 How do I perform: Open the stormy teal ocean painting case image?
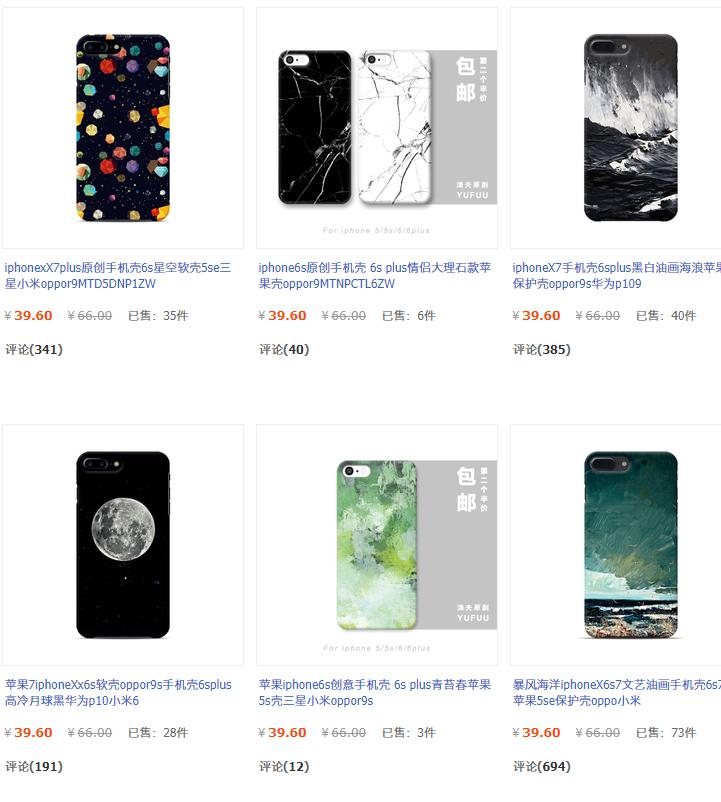616,545
